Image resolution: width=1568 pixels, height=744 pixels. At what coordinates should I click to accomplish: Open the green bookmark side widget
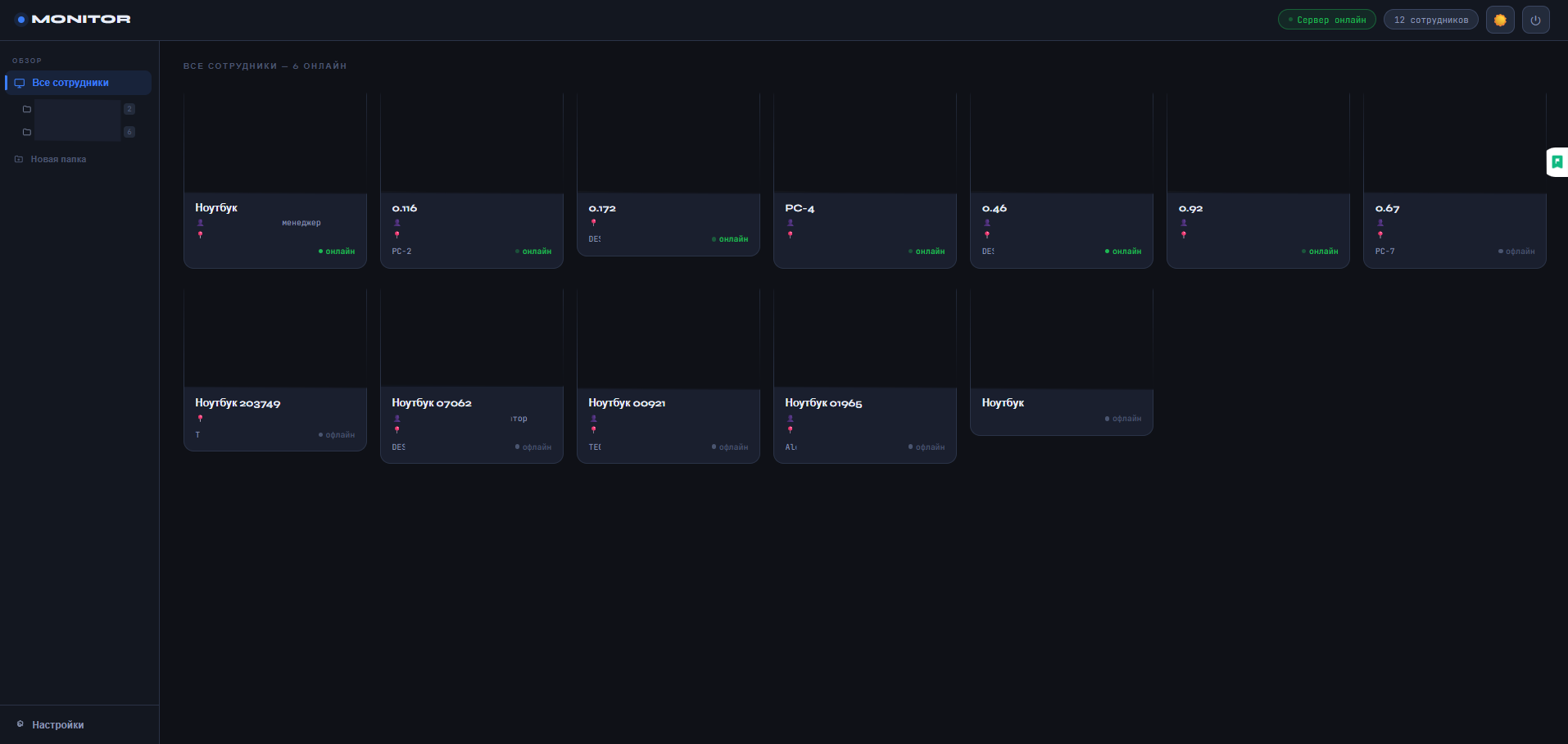coord(1557,162)
